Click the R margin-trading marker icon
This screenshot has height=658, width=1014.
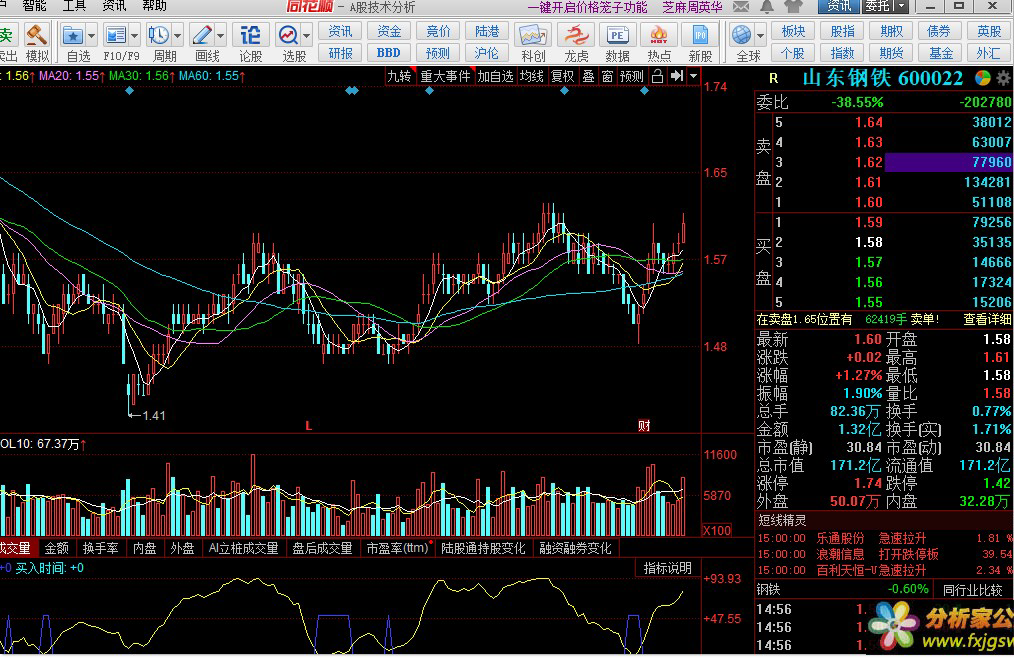773,79
